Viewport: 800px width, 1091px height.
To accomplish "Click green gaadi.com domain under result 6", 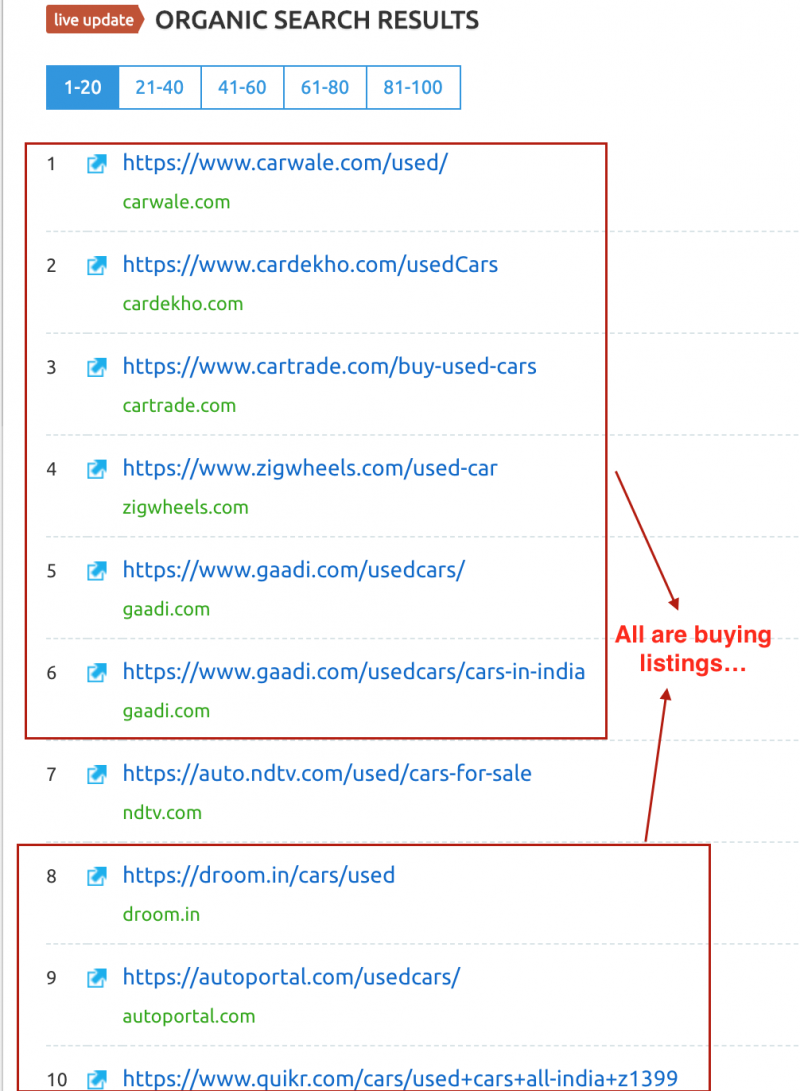I will coord(166,711).
